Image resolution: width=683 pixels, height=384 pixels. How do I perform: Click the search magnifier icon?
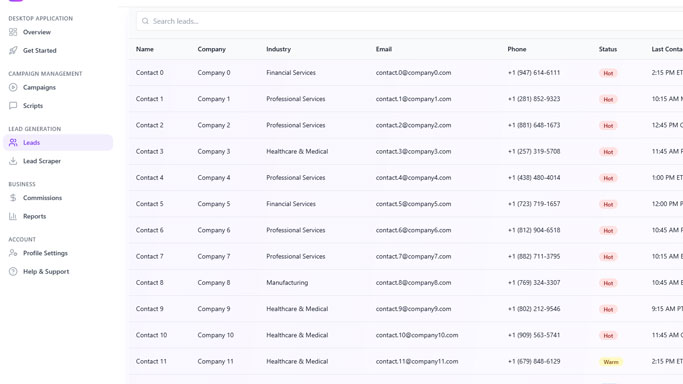[145, 21]
